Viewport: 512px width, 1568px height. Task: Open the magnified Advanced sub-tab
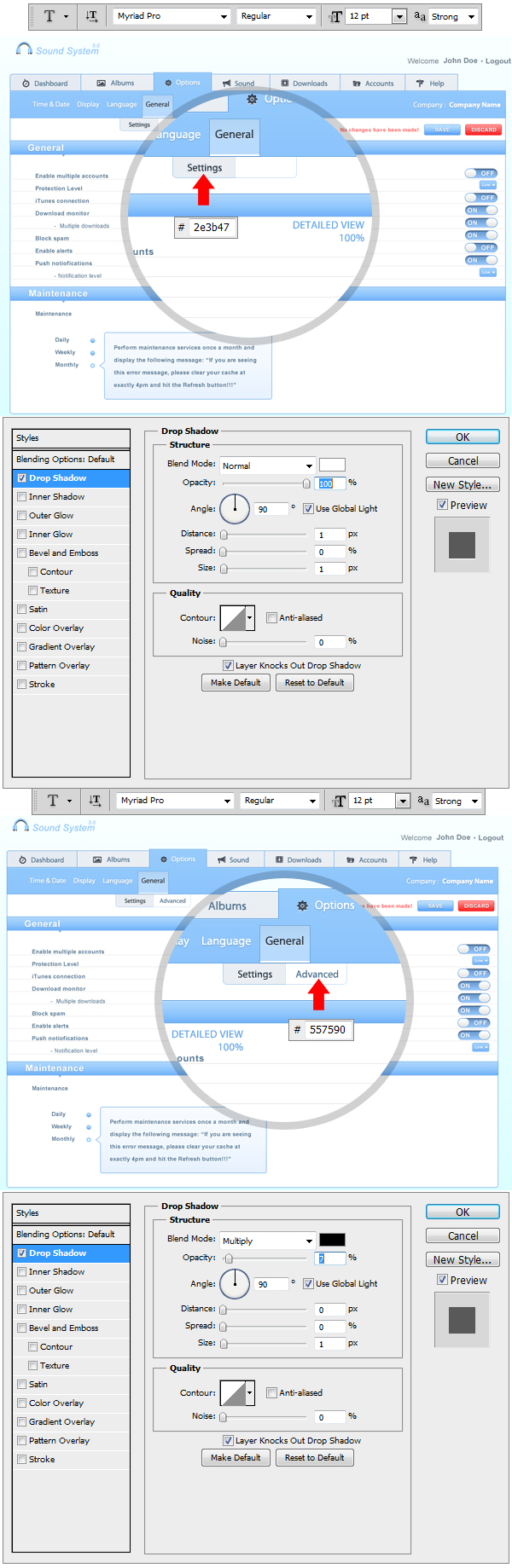point(317,974)
